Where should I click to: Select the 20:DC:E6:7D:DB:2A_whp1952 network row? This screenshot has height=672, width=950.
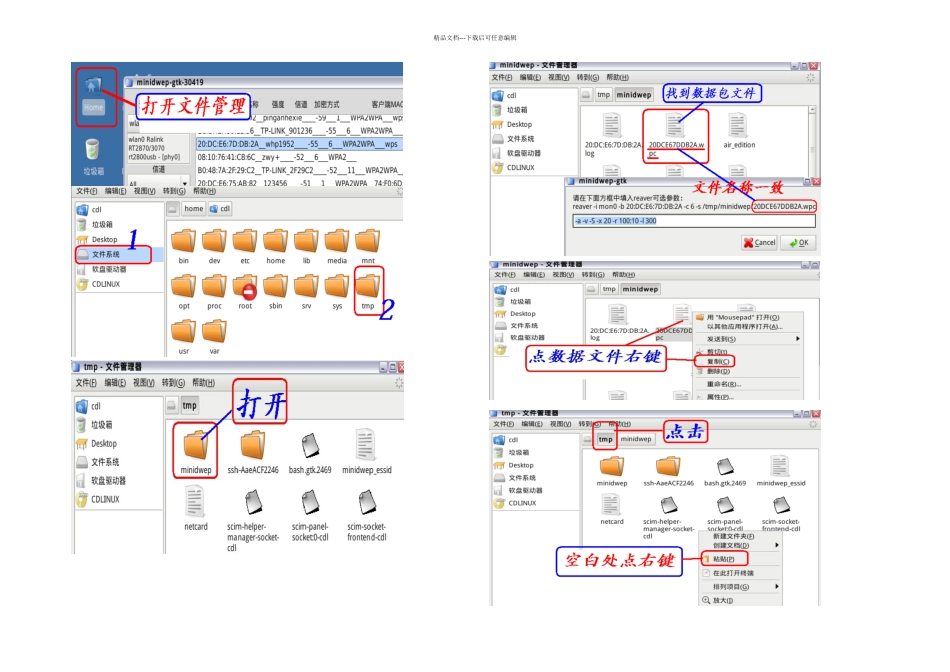(x=299, y=144)
